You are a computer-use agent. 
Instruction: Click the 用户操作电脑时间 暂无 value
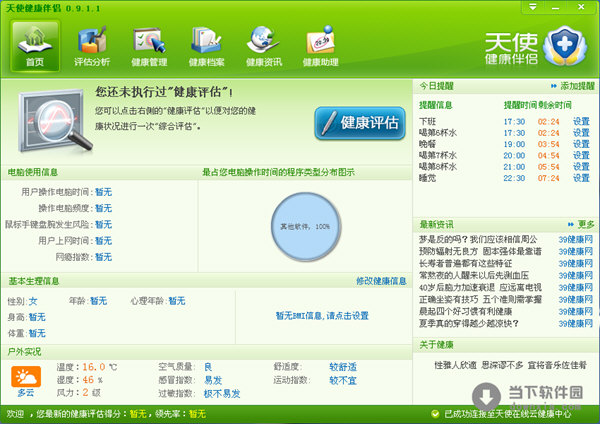103,192
